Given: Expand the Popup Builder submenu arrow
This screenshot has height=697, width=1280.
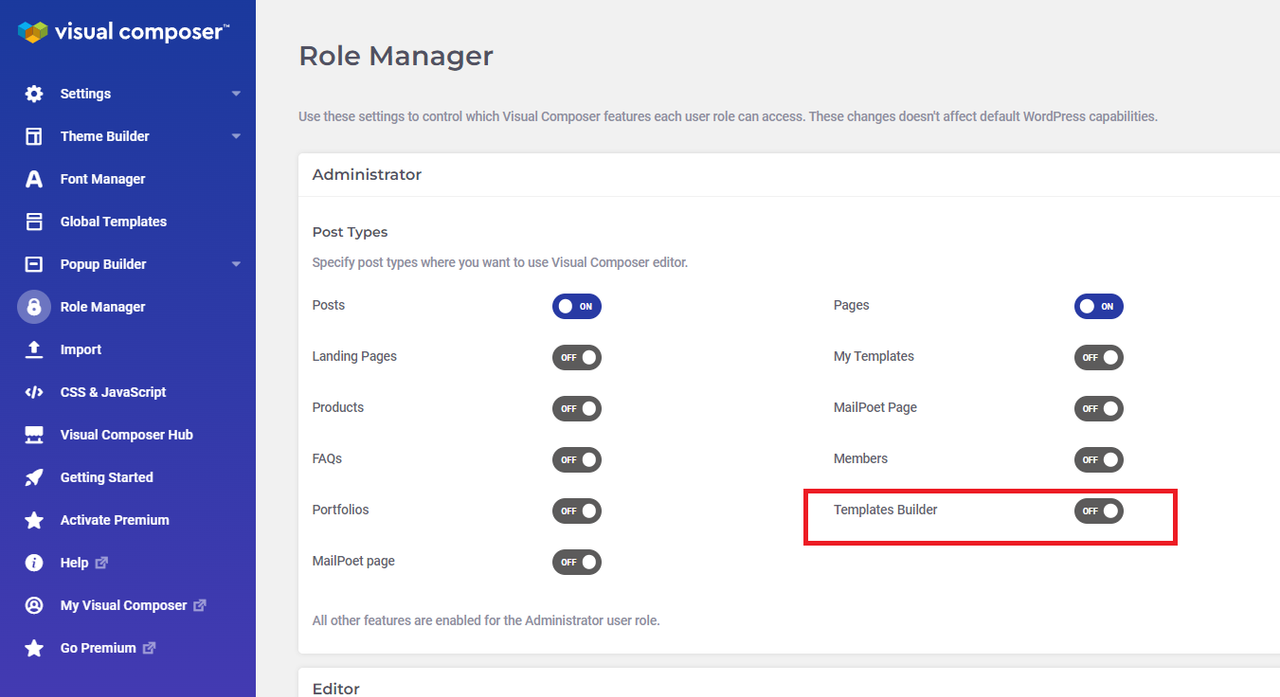Looking at the screenshot, I should click(236, 264).
